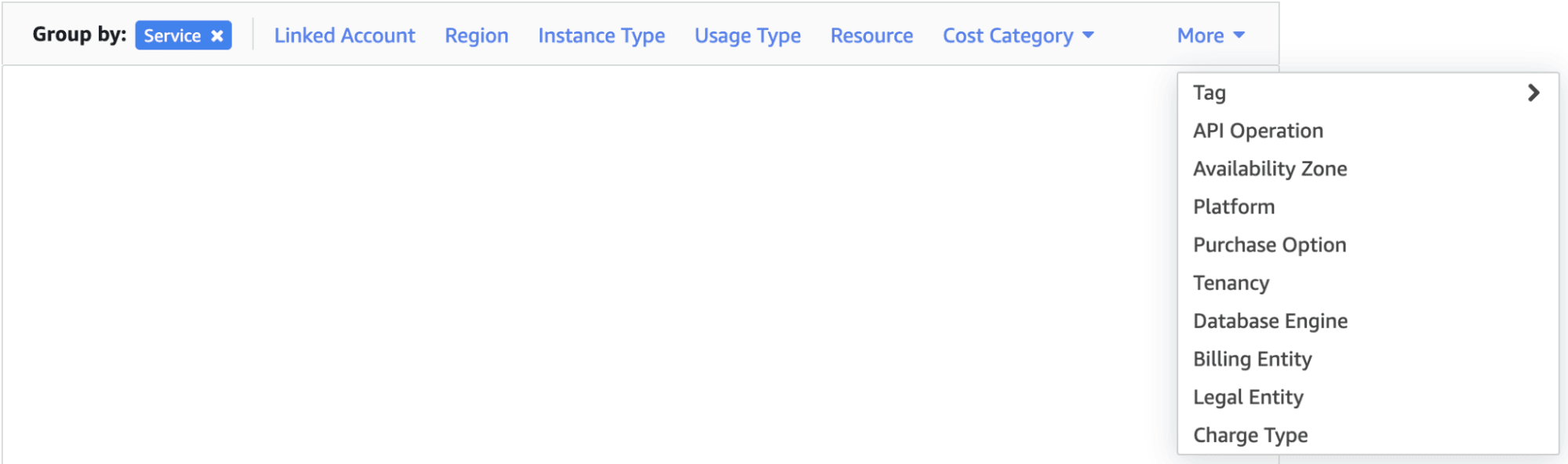Group costs by Resource
Image resolution: width=1568 pixels, height=464 pixels.
pos(871,35)
